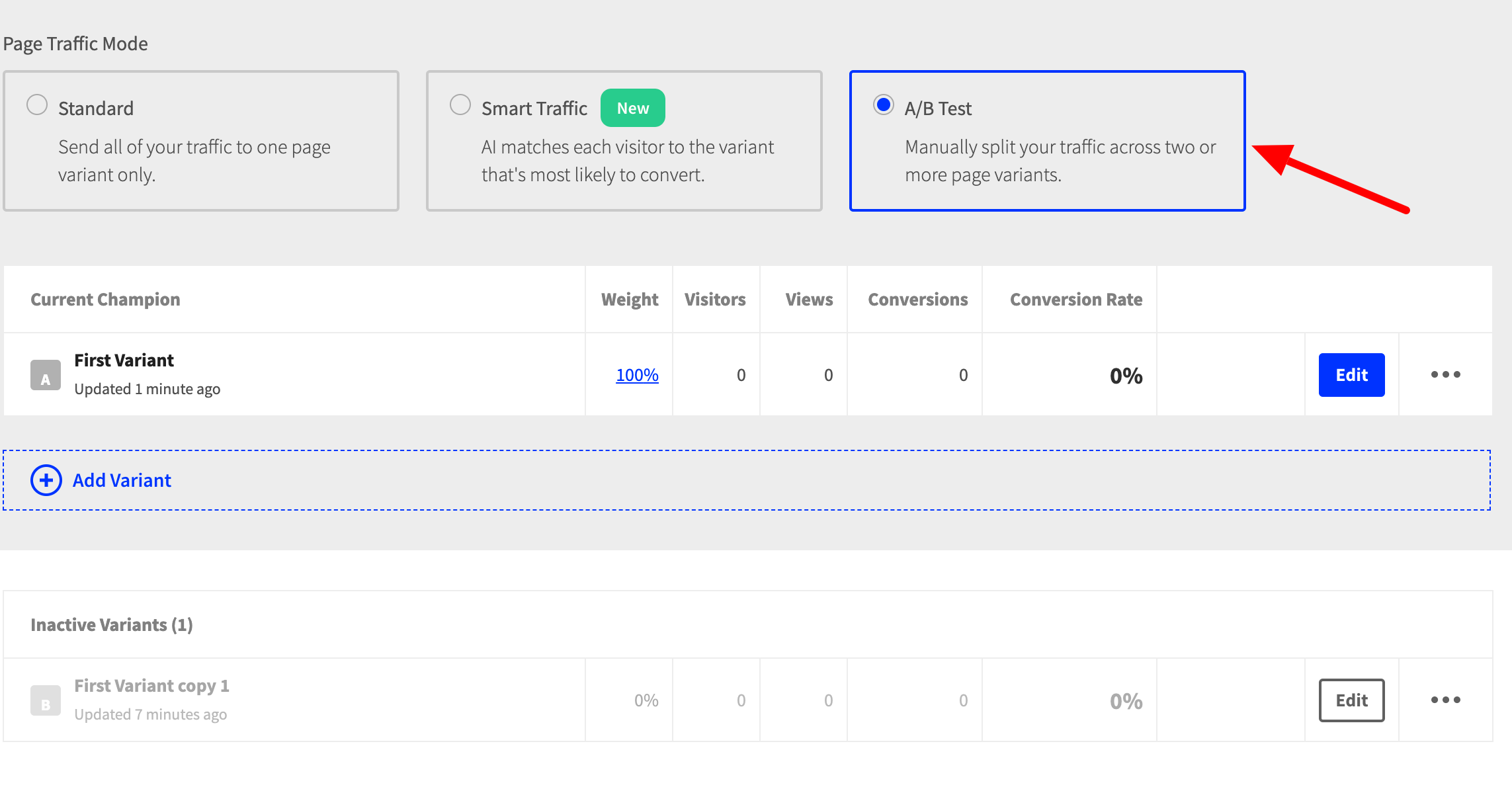Click the Standard mode description text

pyautogui.click(x=194, y=161)
